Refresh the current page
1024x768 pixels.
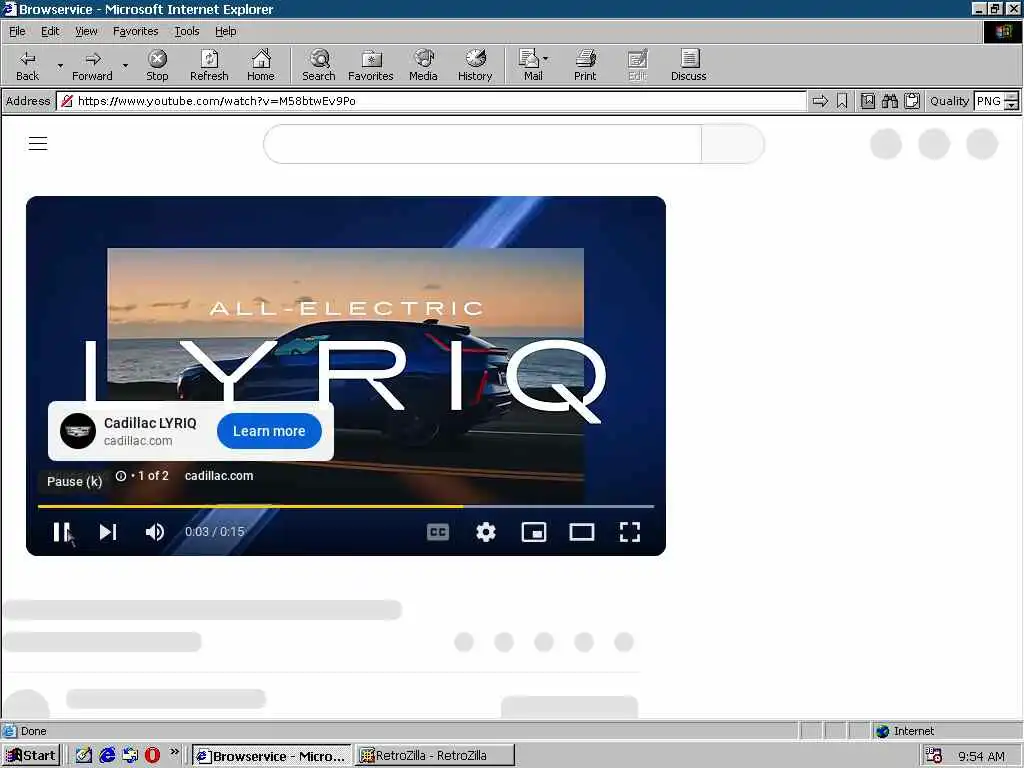point(209,65)
